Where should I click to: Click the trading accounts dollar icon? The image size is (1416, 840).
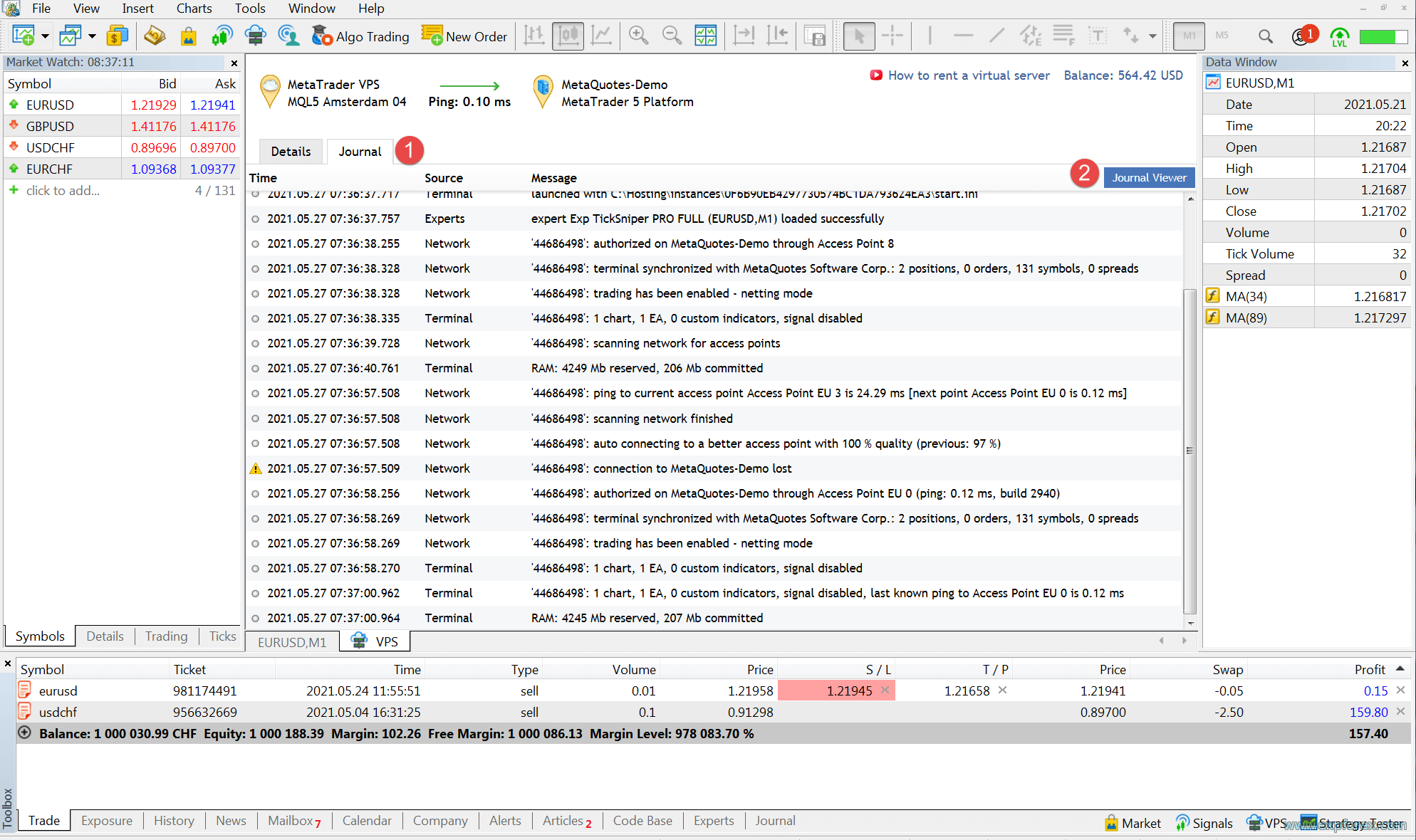tap(118, 36)
